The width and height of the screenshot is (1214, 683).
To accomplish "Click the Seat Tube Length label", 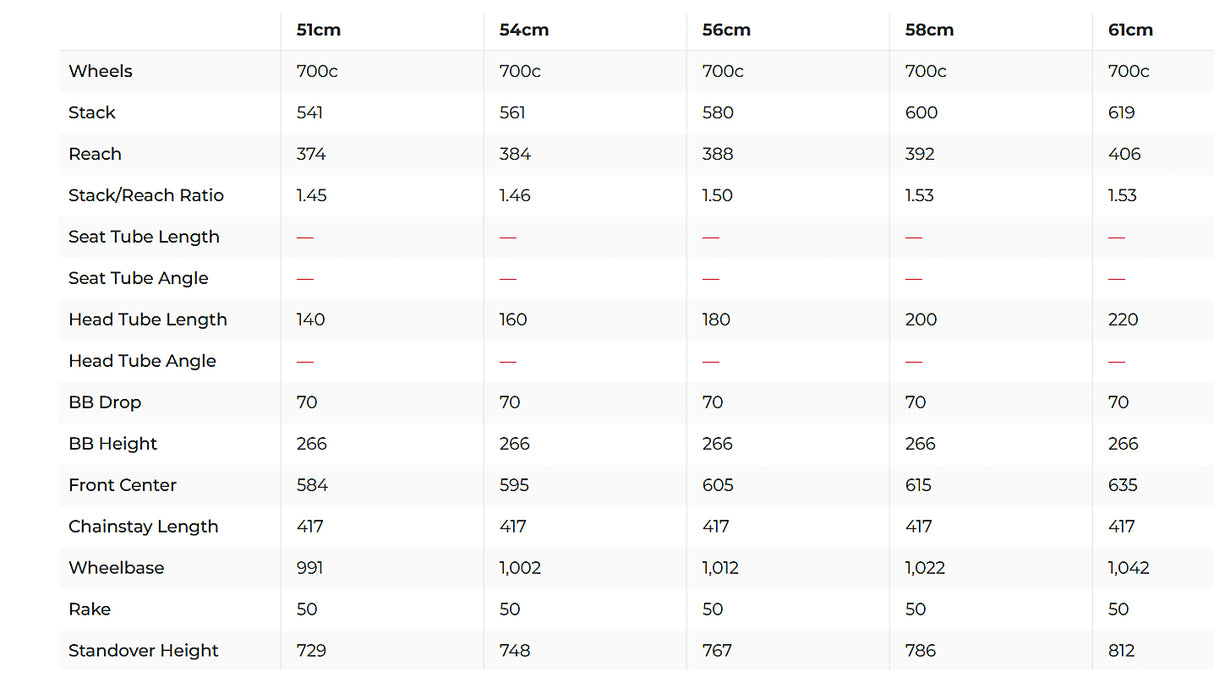I will (143, 237).
